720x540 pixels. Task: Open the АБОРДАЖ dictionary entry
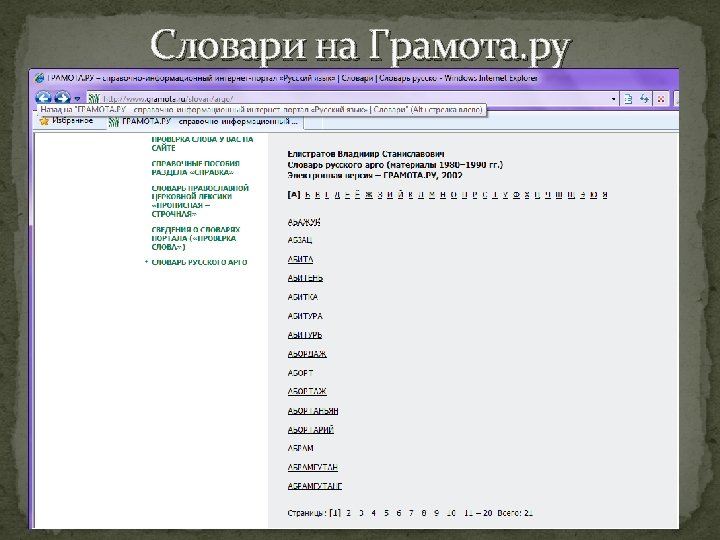307,354
